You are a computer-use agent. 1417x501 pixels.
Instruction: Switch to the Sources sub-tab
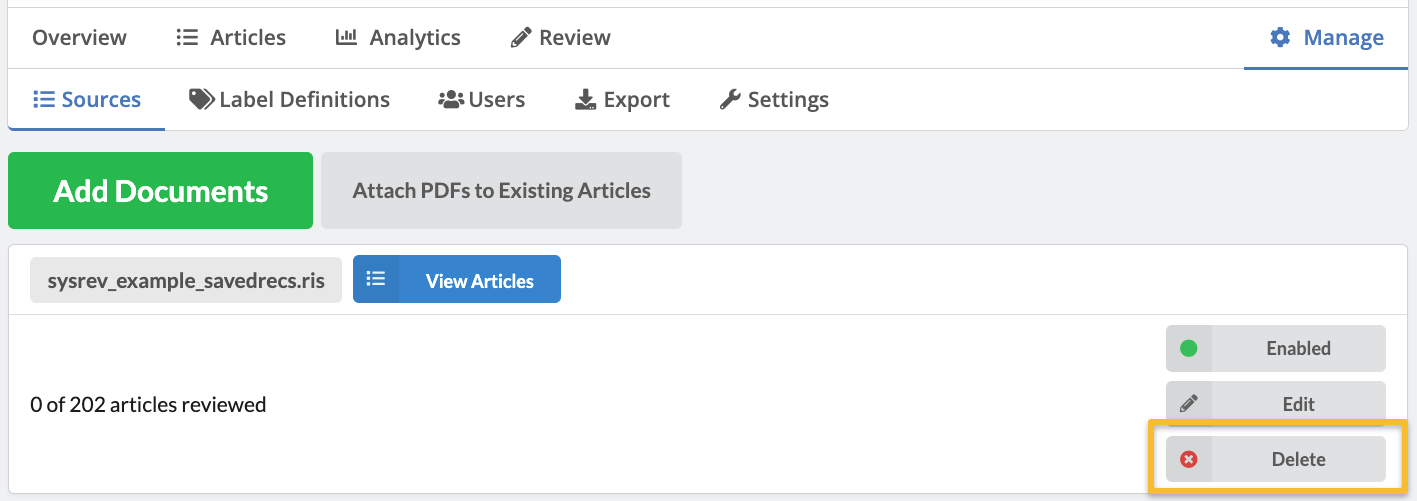pyautogui.click(x=86, y=100)
